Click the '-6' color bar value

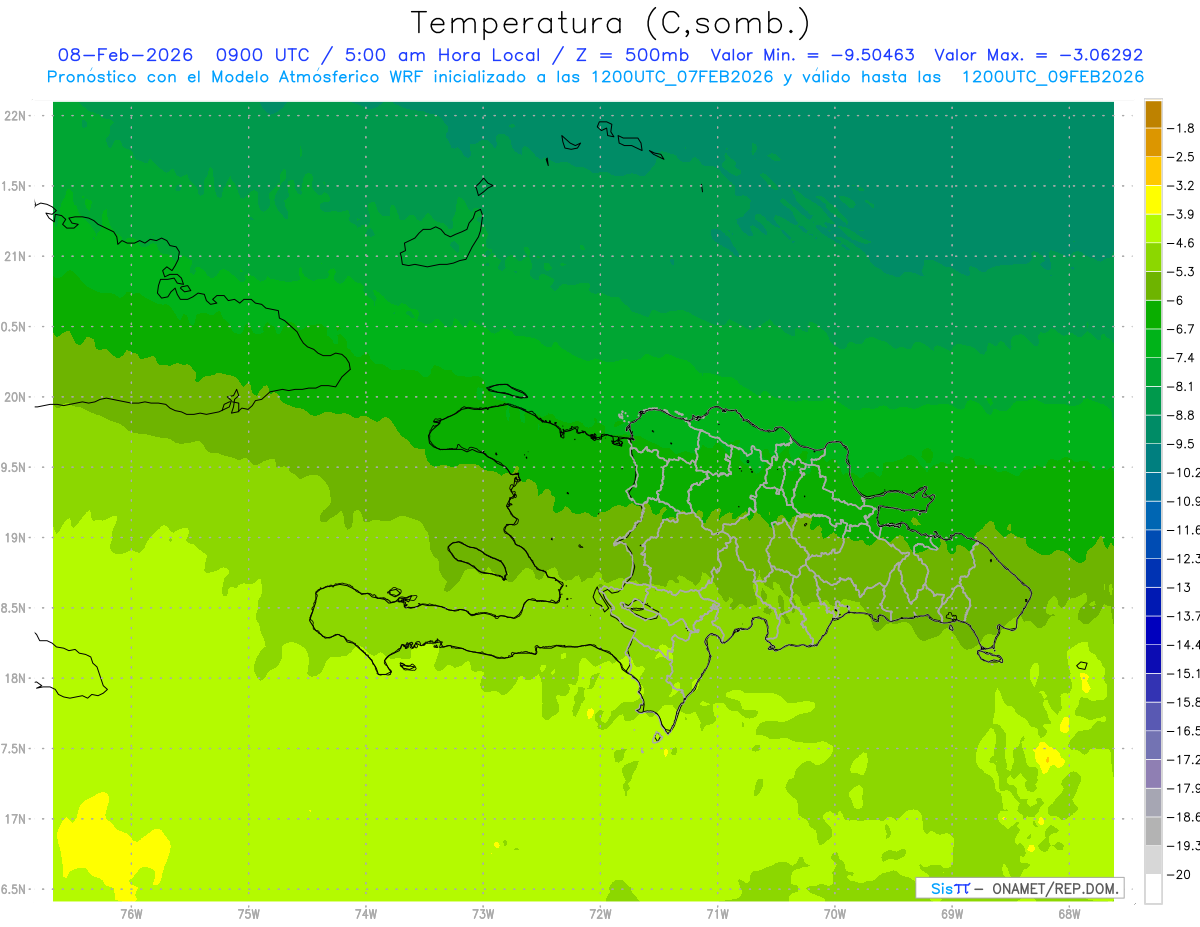[1175, 300]
